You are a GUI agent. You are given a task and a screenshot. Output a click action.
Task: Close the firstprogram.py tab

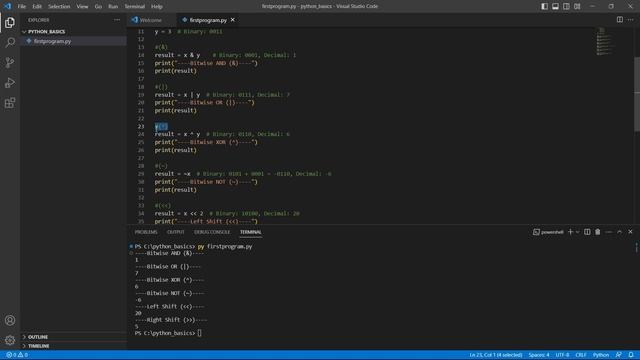click(233, 20)
